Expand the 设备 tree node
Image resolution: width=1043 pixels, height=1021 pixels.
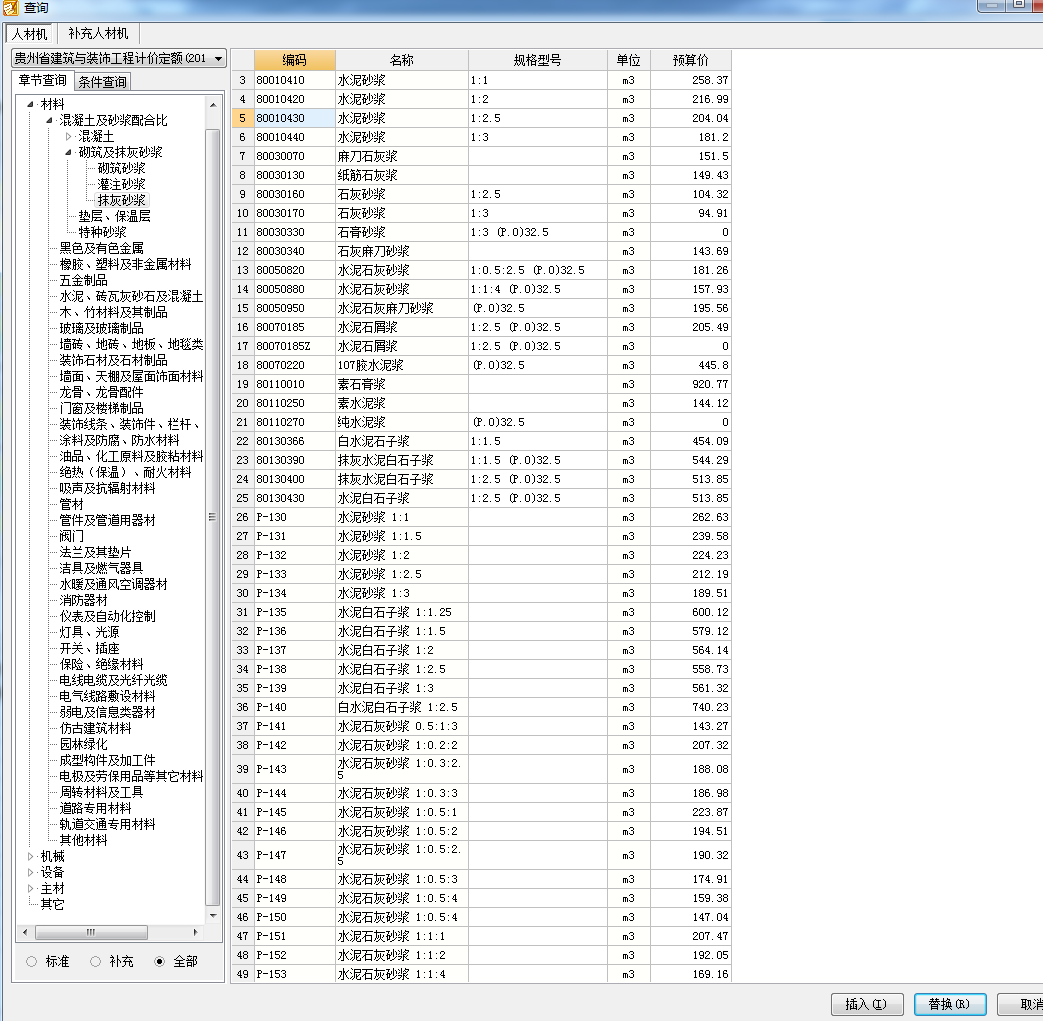pyautogui.click(x=30, y=872)
